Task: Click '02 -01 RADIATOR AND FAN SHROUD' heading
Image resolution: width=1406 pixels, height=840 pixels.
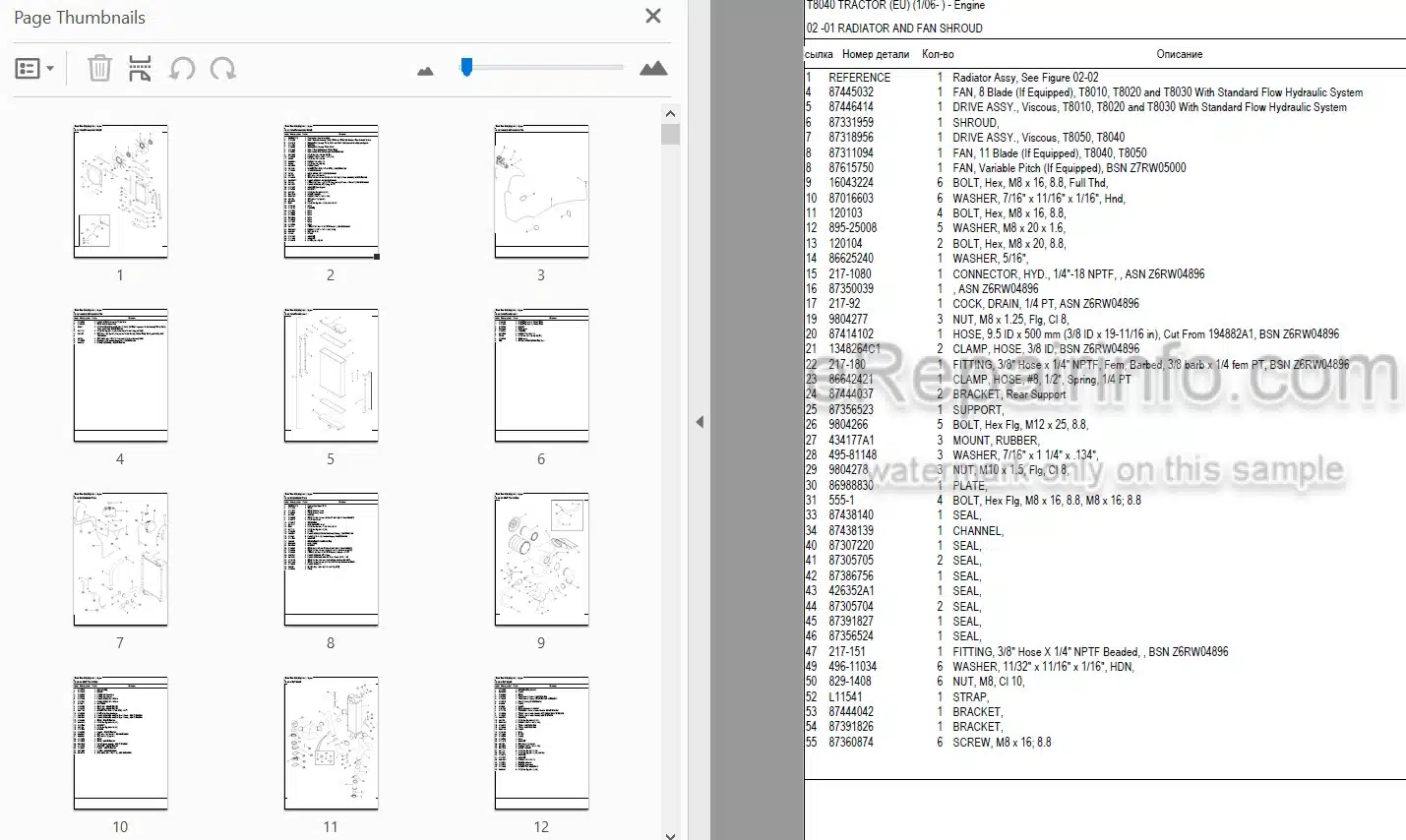Action: [894, 29]
